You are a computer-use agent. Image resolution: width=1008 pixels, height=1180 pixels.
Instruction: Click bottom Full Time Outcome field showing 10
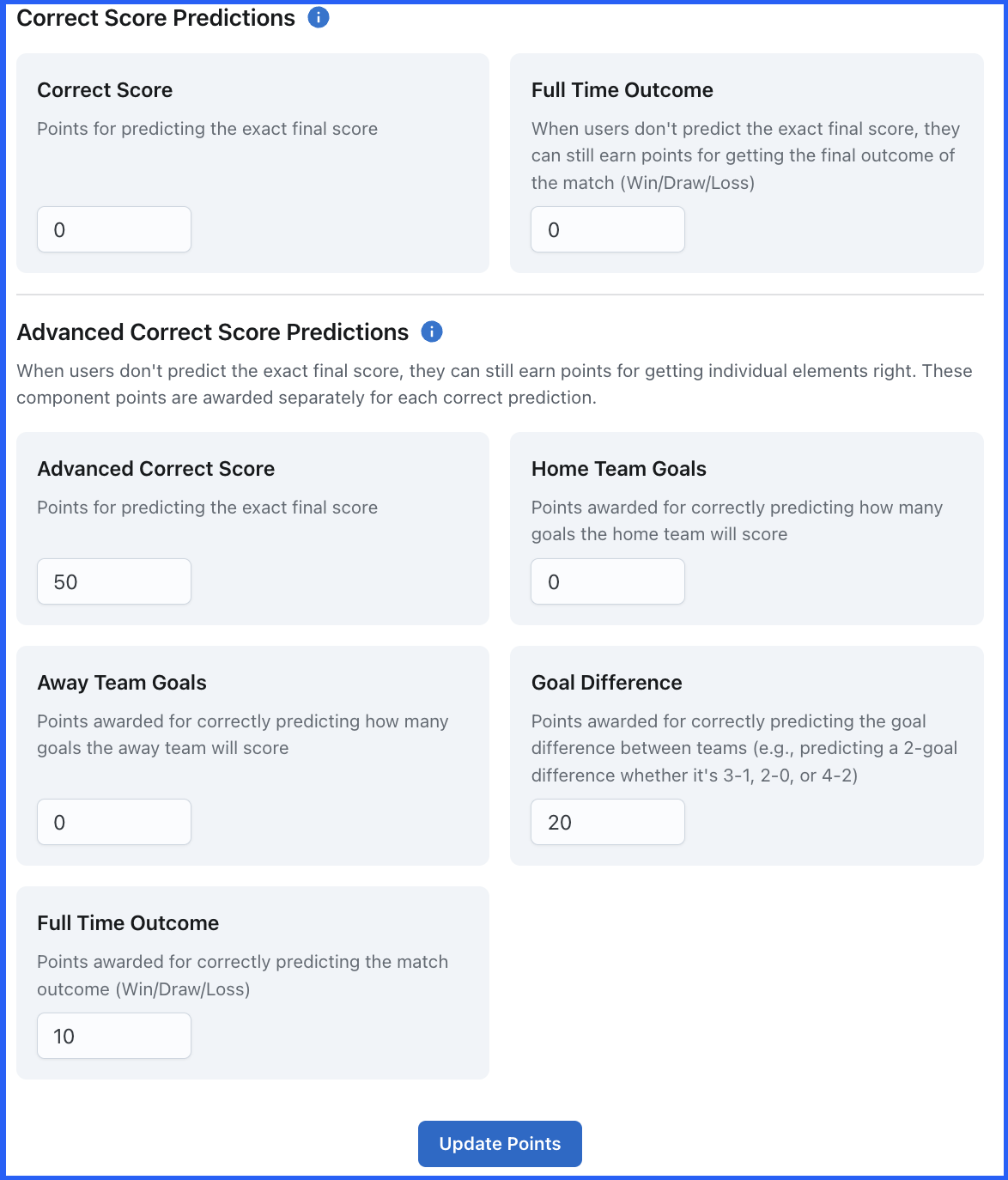(x=114, y=1036)
